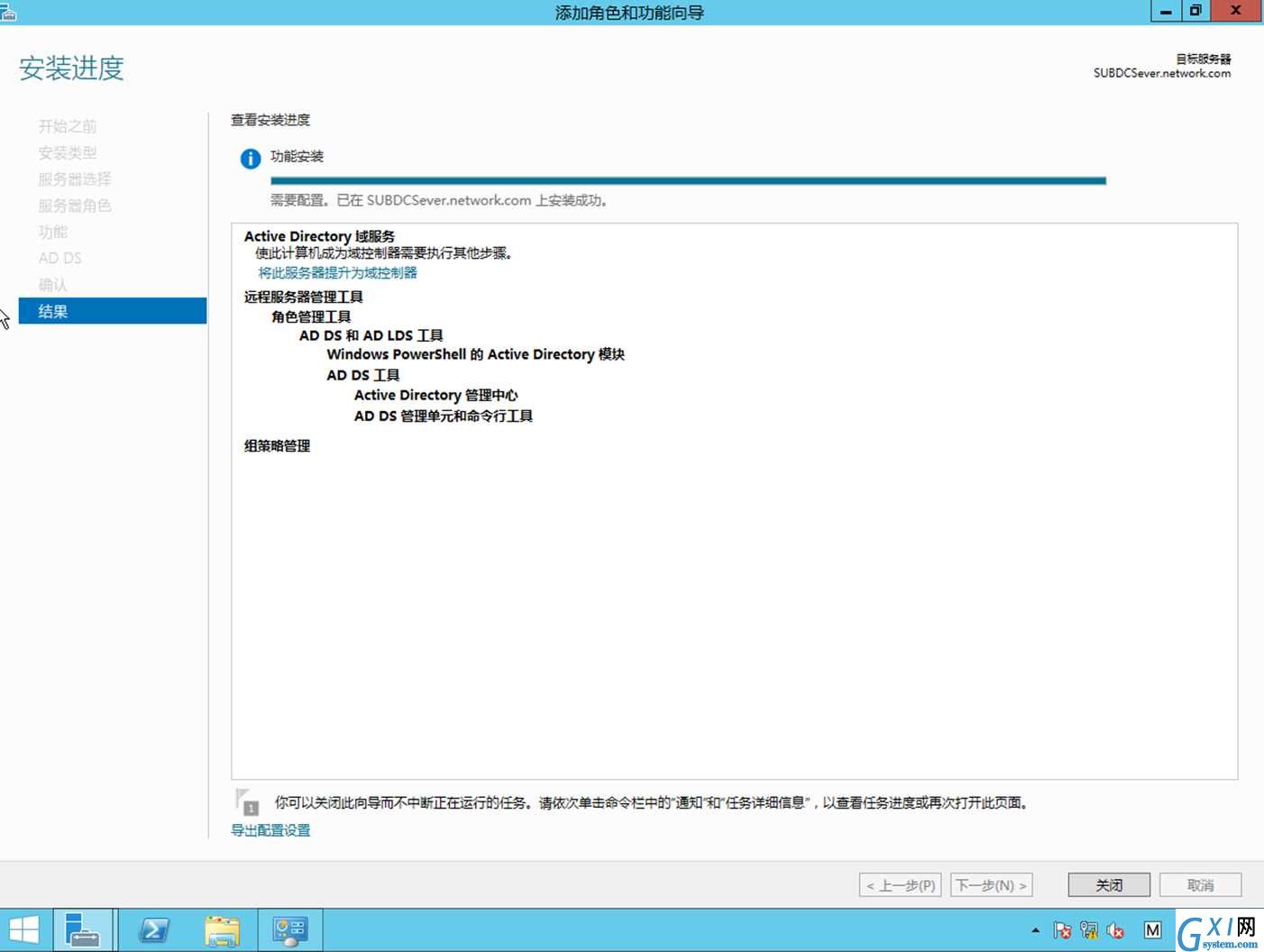Click the wizard icon in the title bar
1264x952 pixels.
[8, 12]
